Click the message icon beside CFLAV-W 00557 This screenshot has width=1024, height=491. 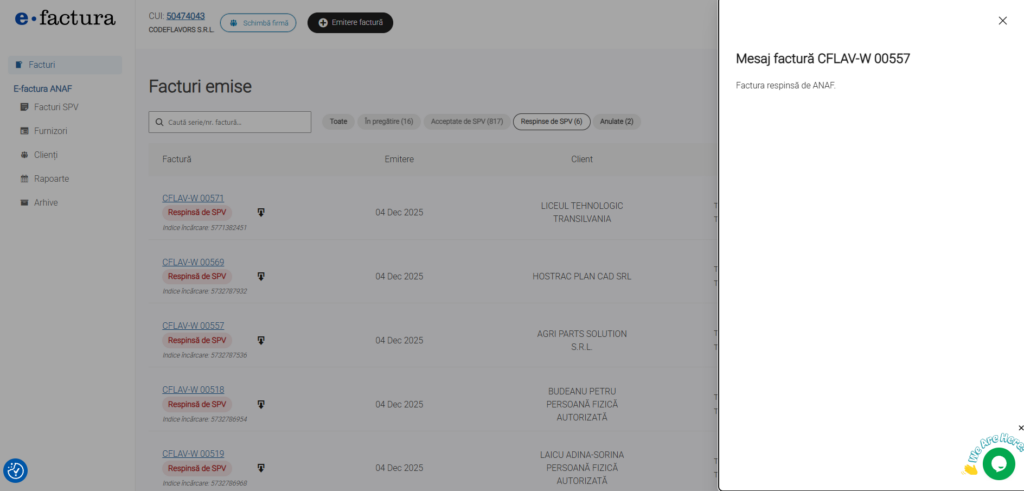(x=261, y=340)
